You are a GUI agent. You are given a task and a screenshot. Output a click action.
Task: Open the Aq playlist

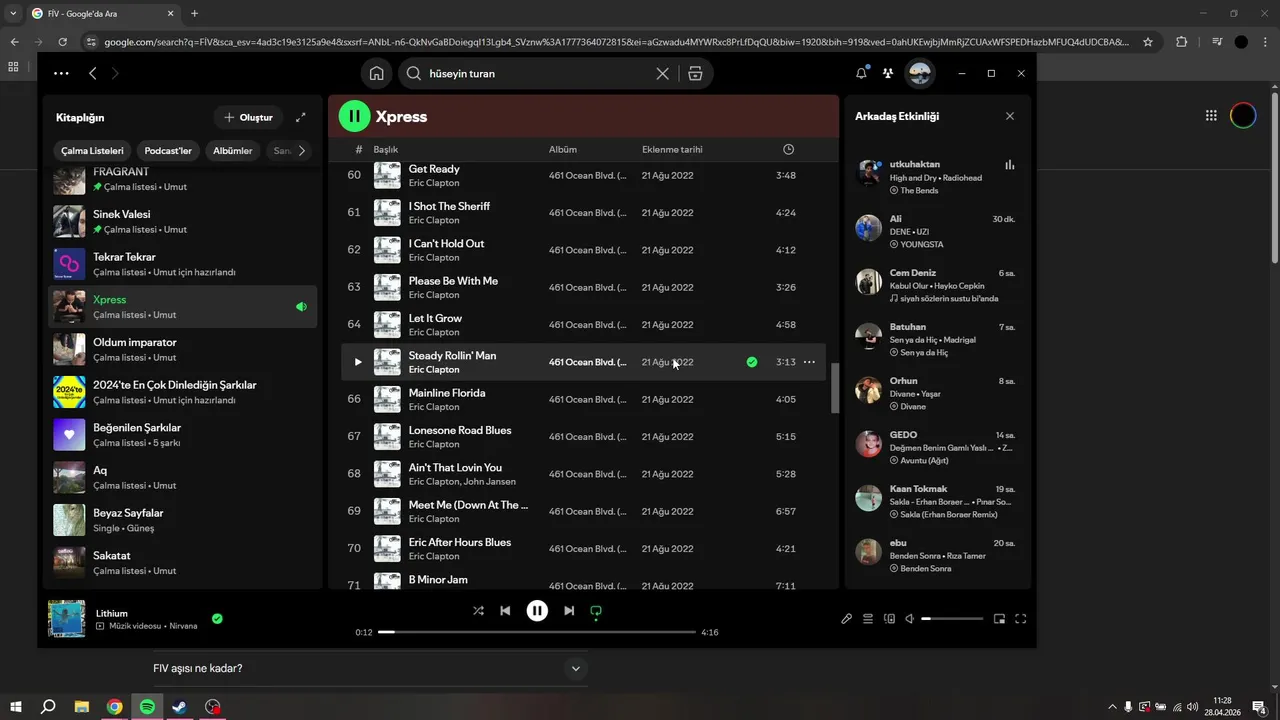[x=182, y=477]
